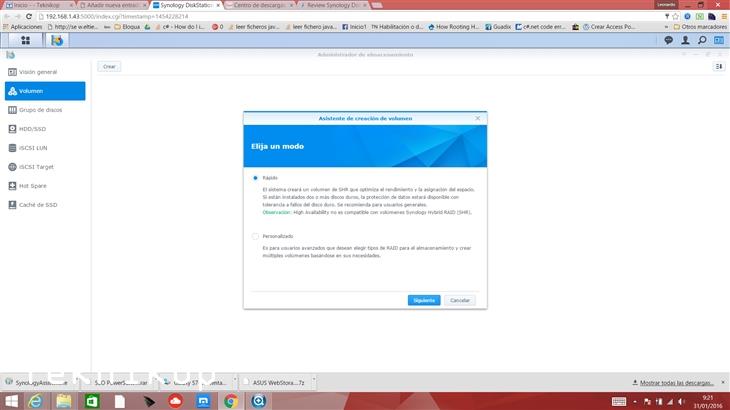Open the HDD/SSD section

(34, 129)
